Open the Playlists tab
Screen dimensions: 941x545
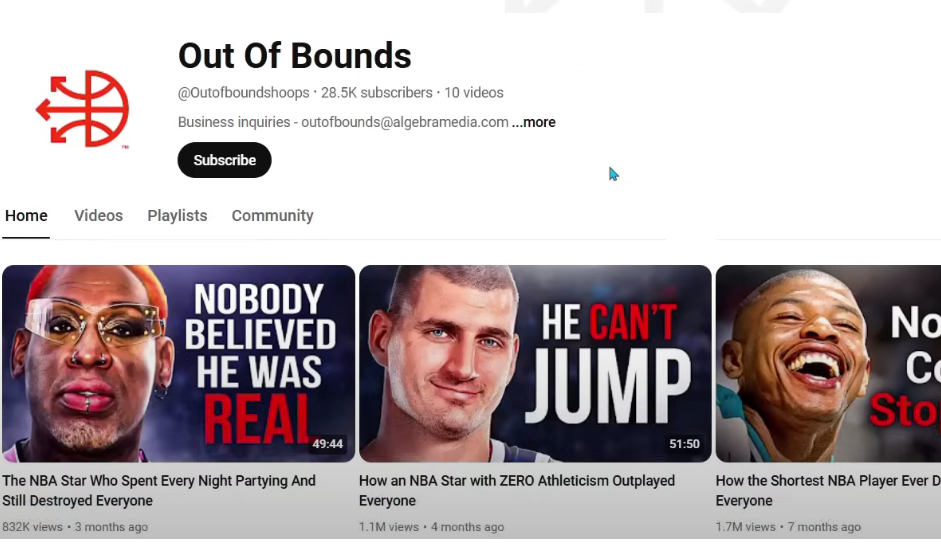pos(177,215)
